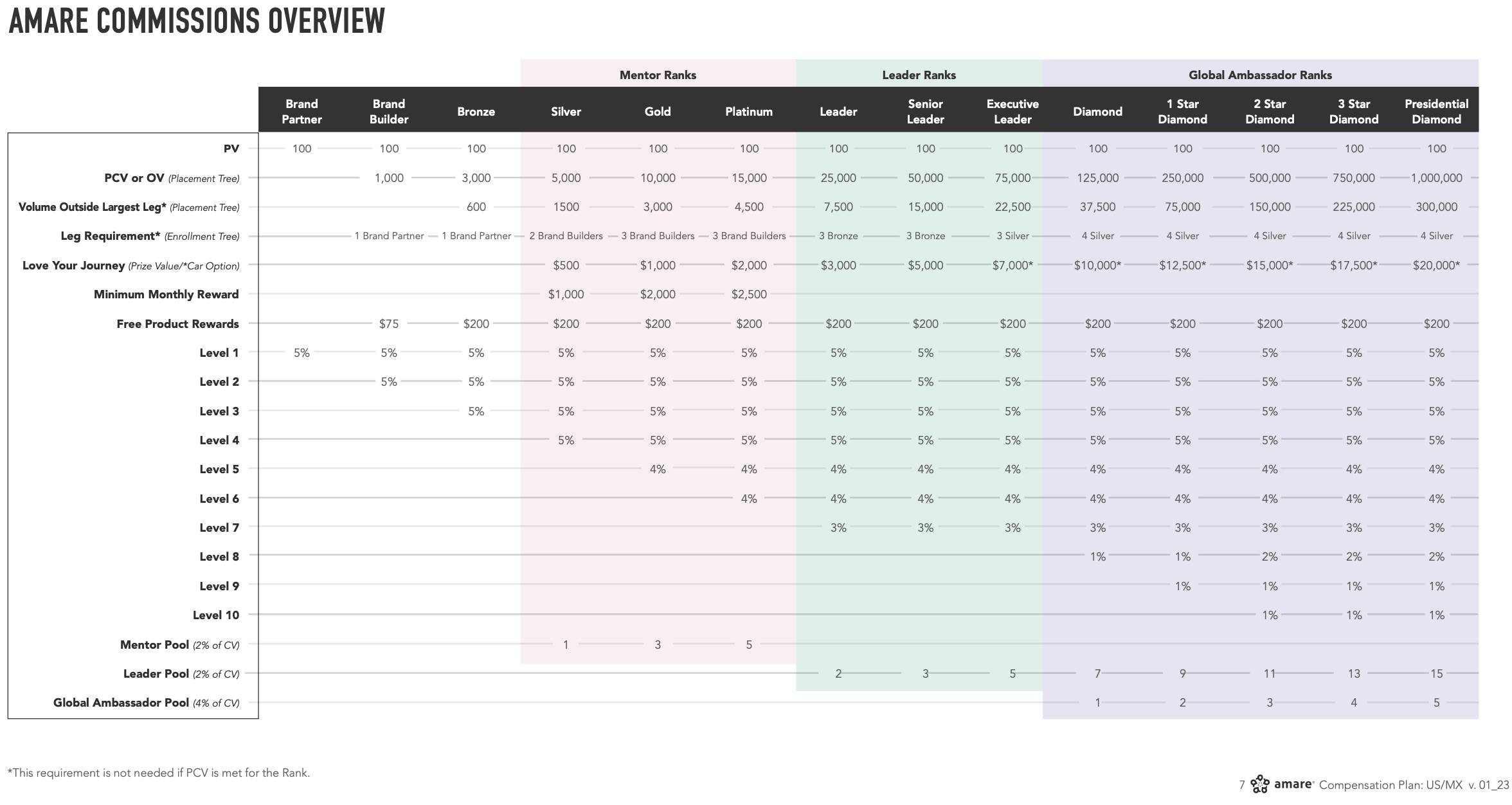The image size is (1512, 805).
Task: Click the Mentor Ranks header label
Action: click(x=658, y=75)
